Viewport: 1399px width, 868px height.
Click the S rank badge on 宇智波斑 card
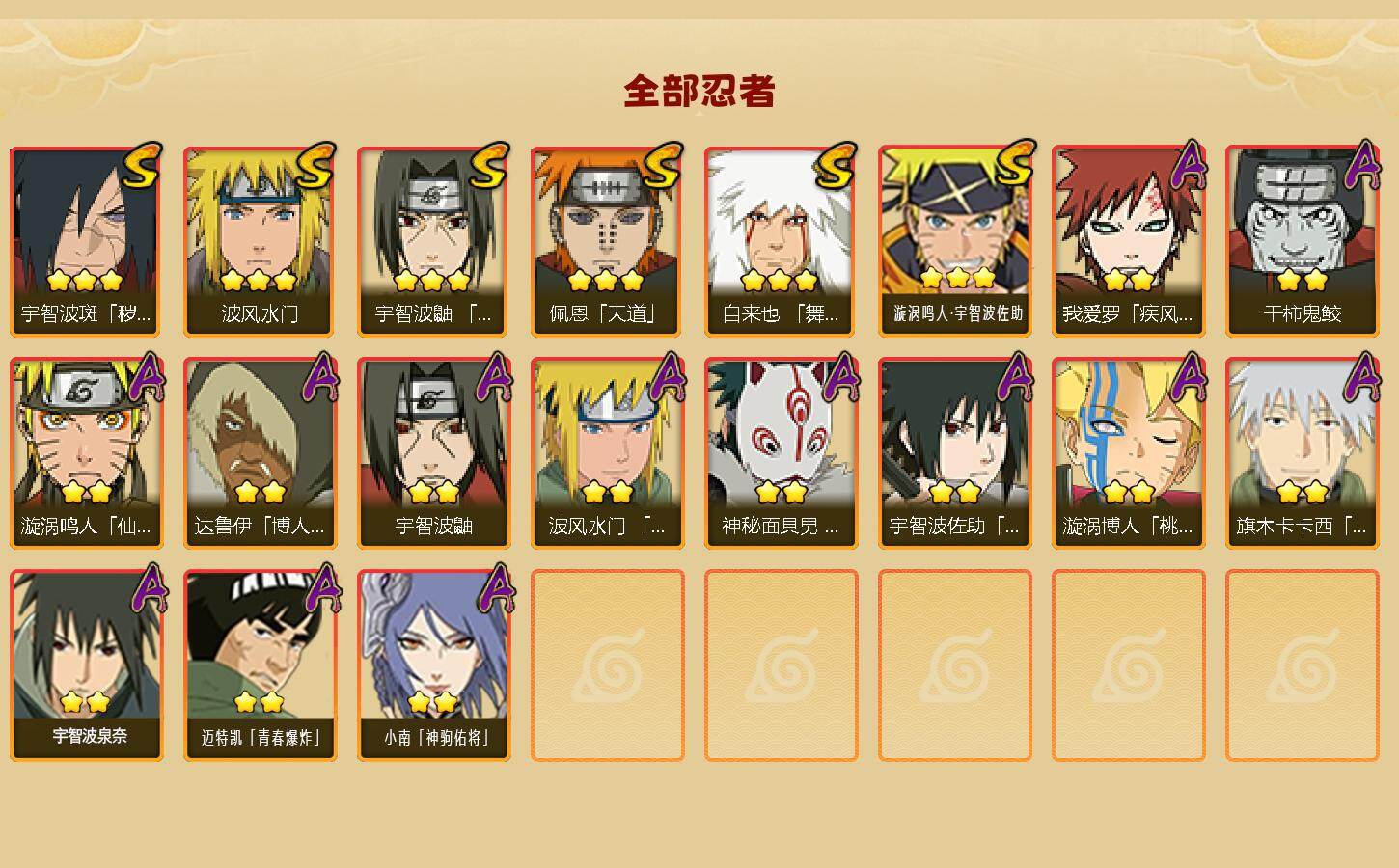pos(143,168)
